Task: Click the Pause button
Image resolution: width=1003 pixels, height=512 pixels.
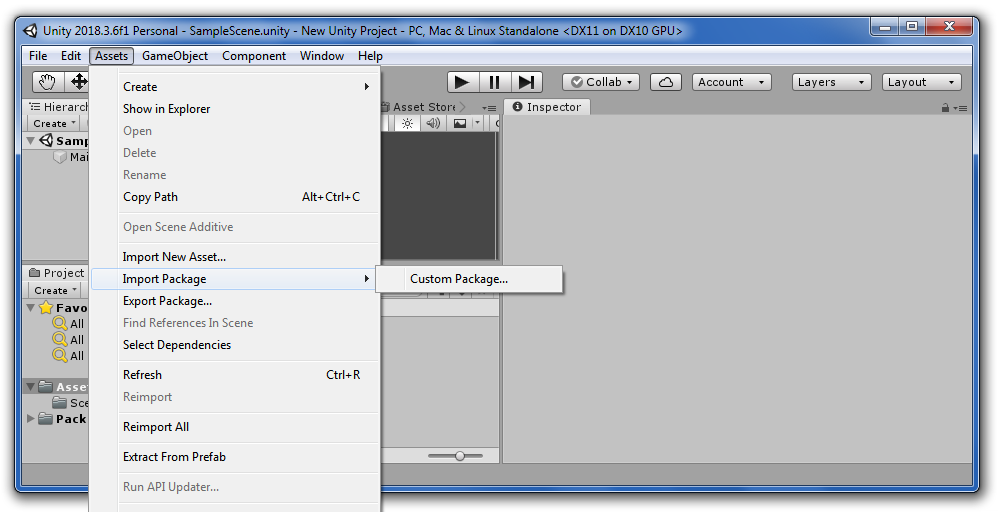Action: coord(494,82)
